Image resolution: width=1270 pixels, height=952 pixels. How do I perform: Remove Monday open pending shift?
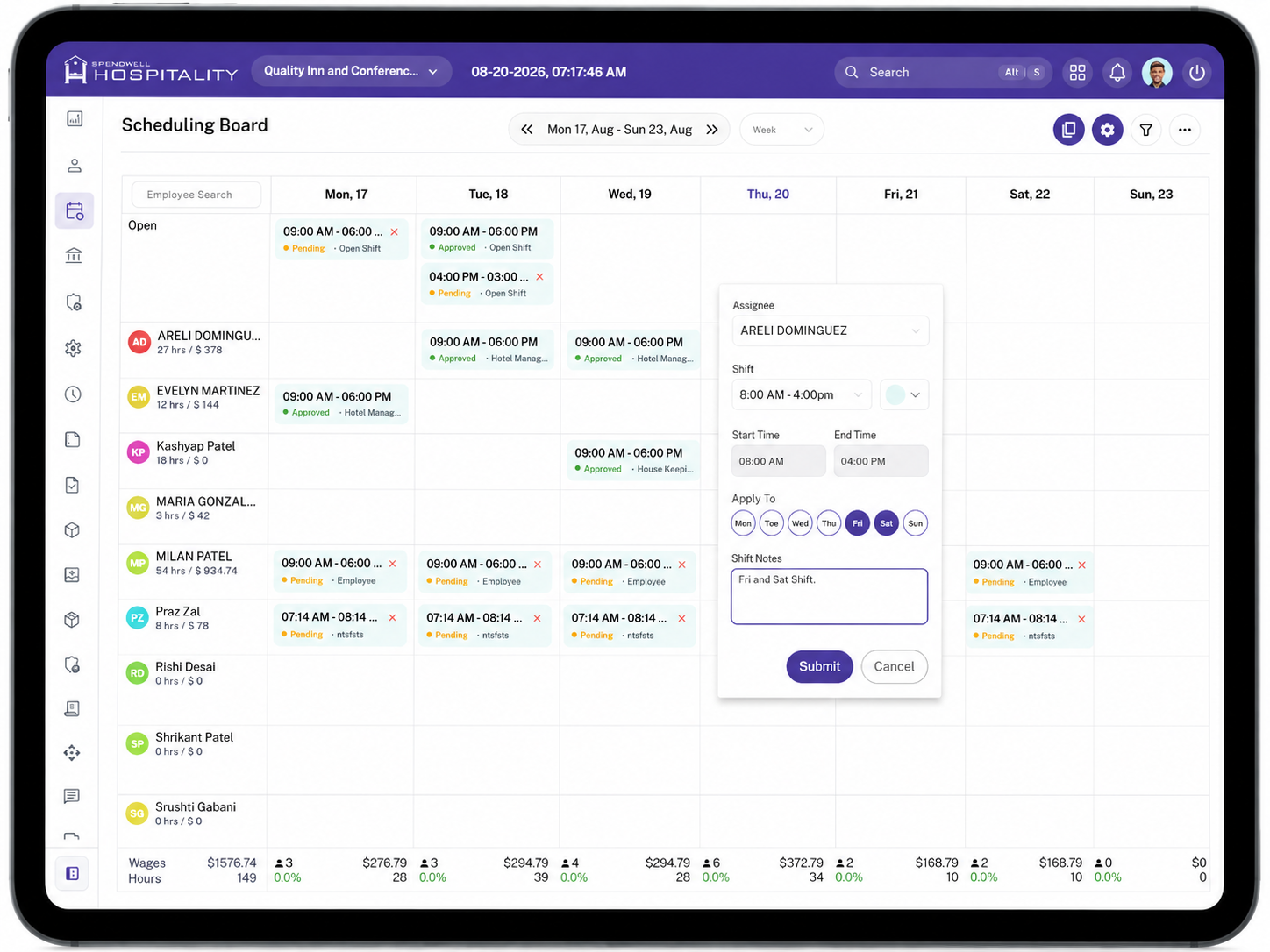point(395,232)
